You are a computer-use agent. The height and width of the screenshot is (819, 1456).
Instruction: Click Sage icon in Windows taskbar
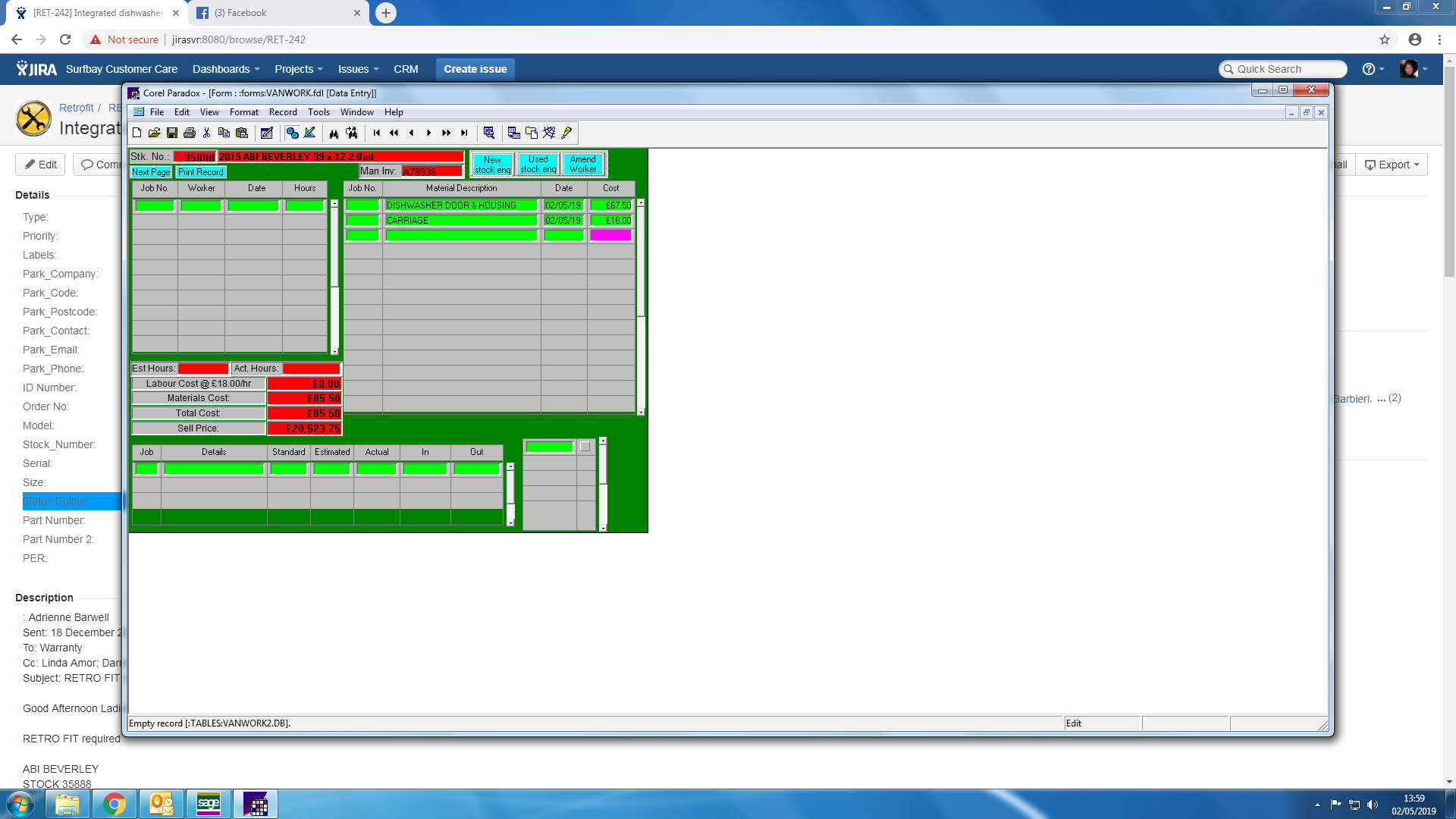(208, 804)
